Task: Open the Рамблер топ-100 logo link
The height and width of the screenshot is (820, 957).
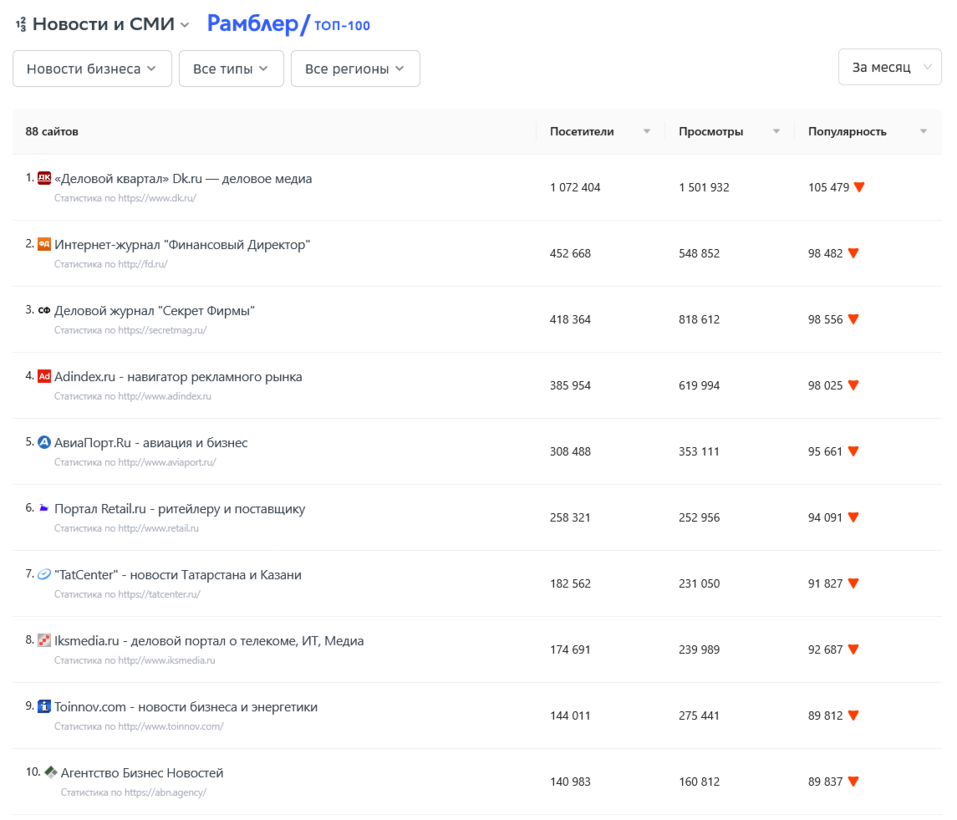Action: pos(289,24)
